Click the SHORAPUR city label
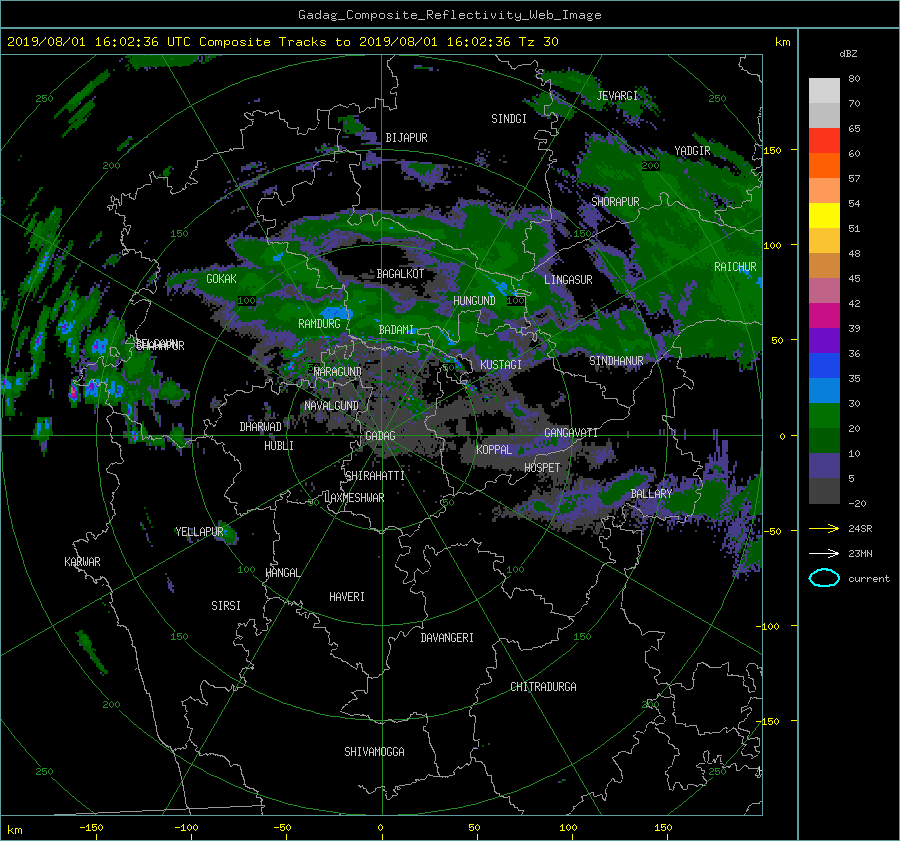 pos(615,202)
